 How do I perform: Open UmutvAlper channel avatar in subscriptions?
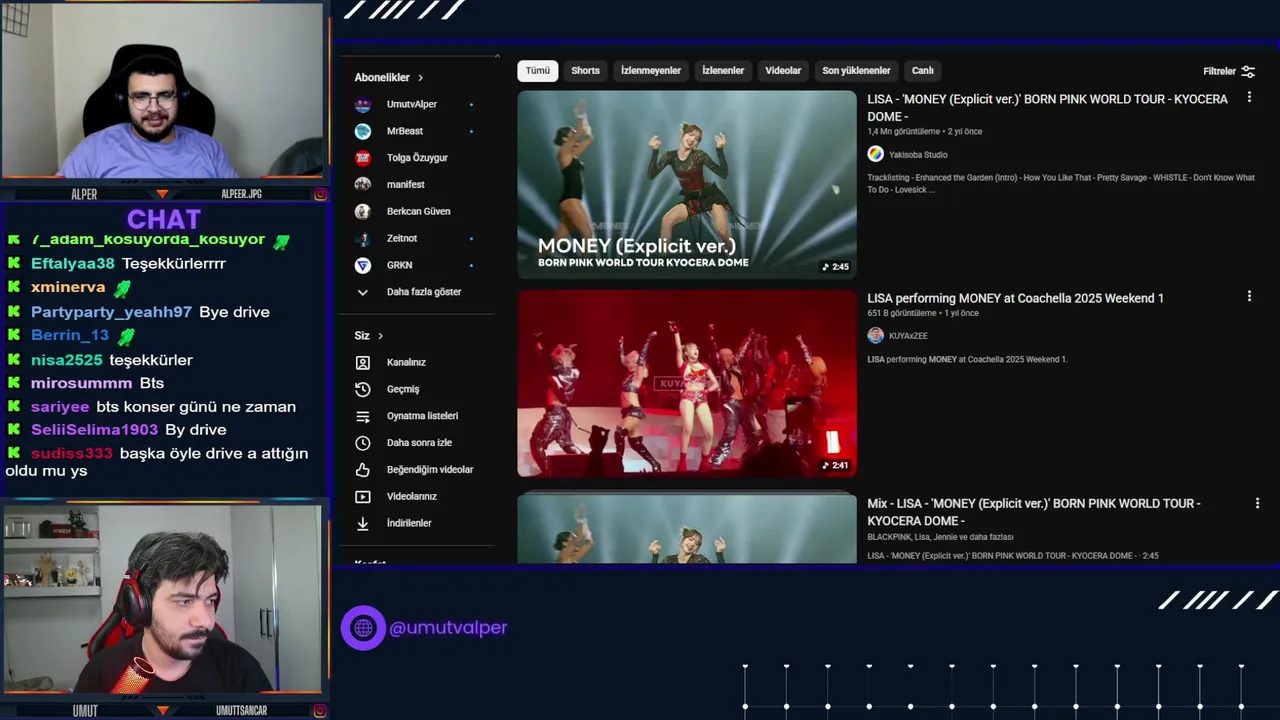click(363, 104)
